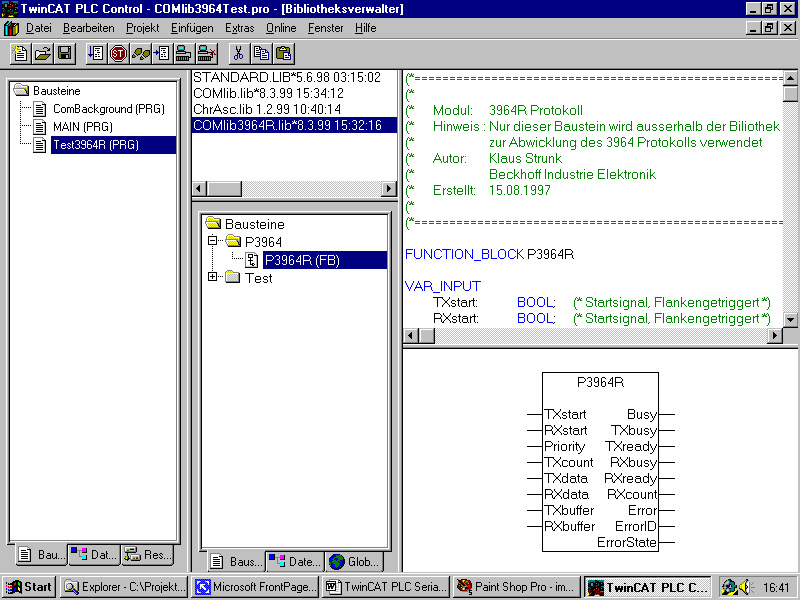Viewport: 800px width, 600px height.
Task: Select MAIN (PRG) in the Bausteine tree
Action: point(82,127)
